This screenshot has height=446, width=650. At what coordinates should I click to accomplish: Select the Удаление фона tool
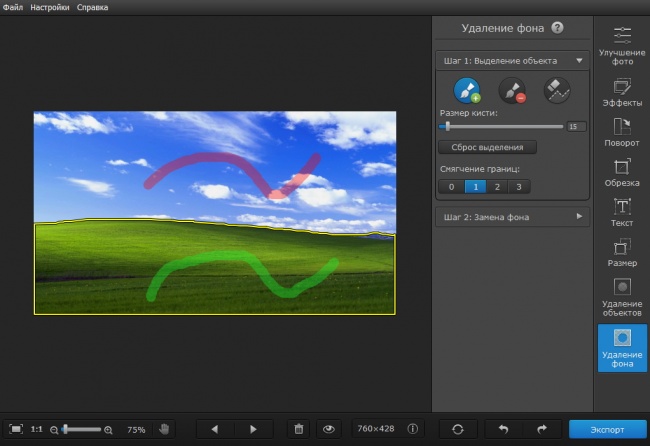click(622, 348)
